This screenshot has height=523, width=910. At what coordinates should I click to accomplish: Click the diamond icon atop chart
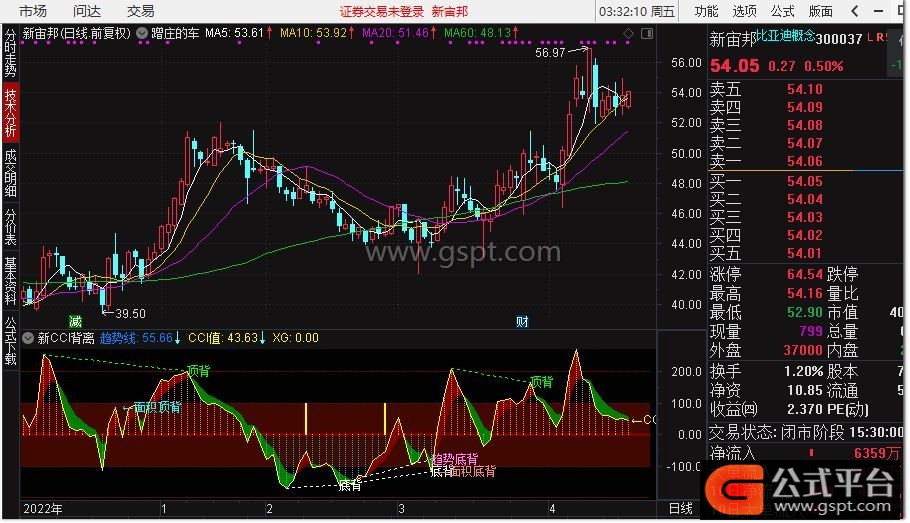tap(629, 34)
